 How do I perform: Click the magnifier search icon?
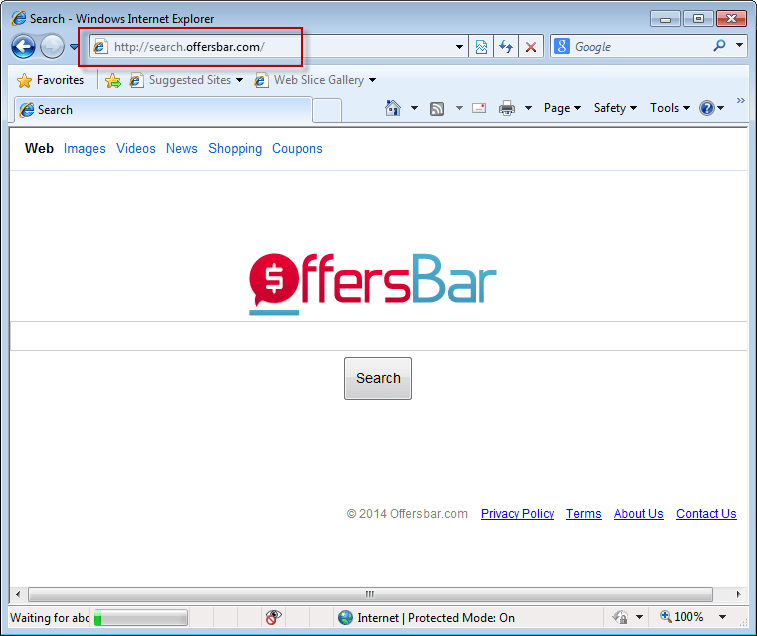[719, 46]
